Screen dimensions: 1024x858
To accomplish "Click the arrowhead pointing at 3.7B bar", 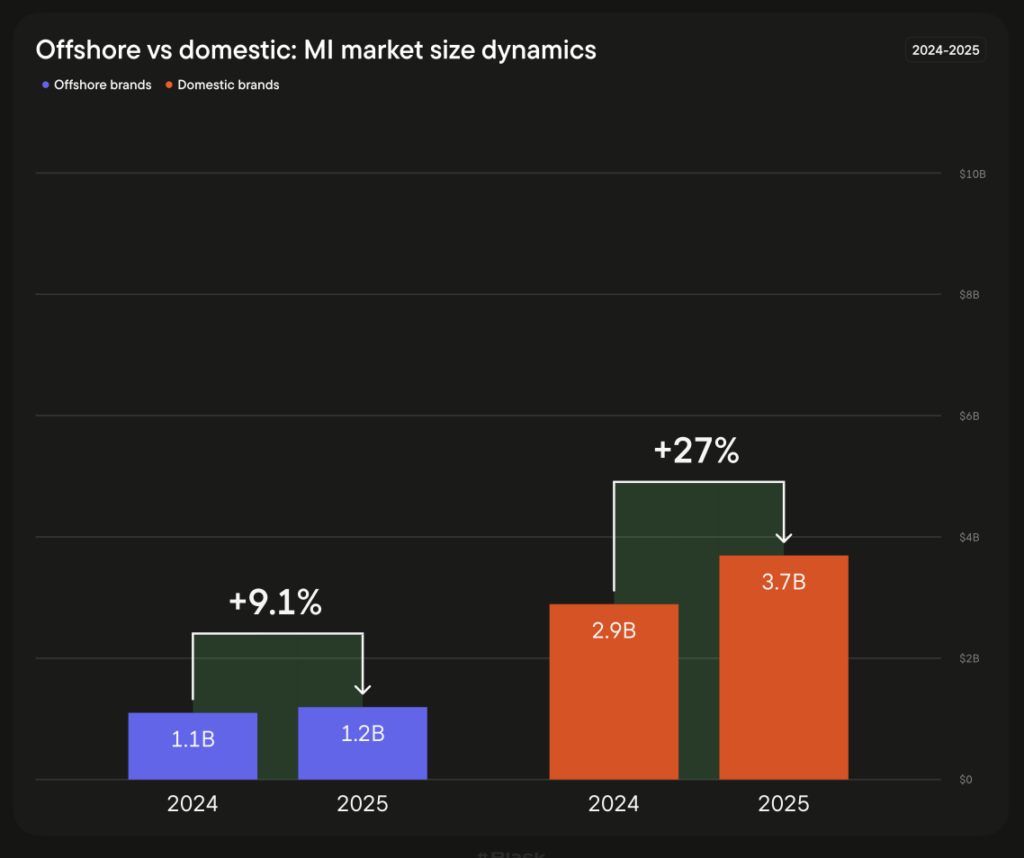I will coord(784,537).
